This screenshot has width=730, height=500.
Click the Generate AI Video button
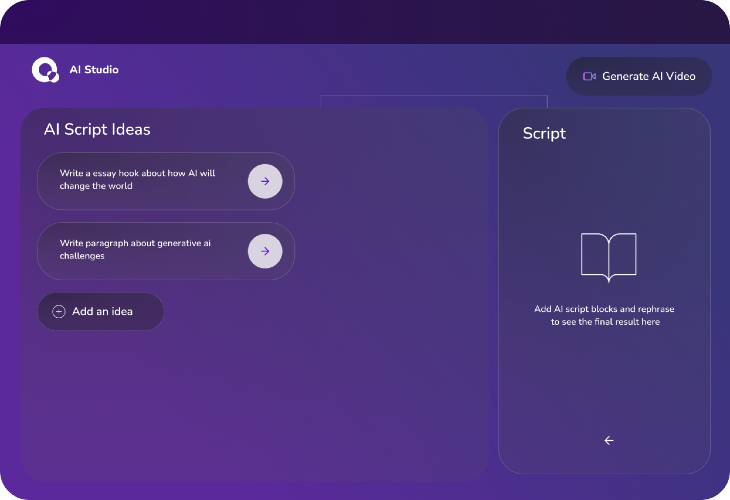click(639, 76)
